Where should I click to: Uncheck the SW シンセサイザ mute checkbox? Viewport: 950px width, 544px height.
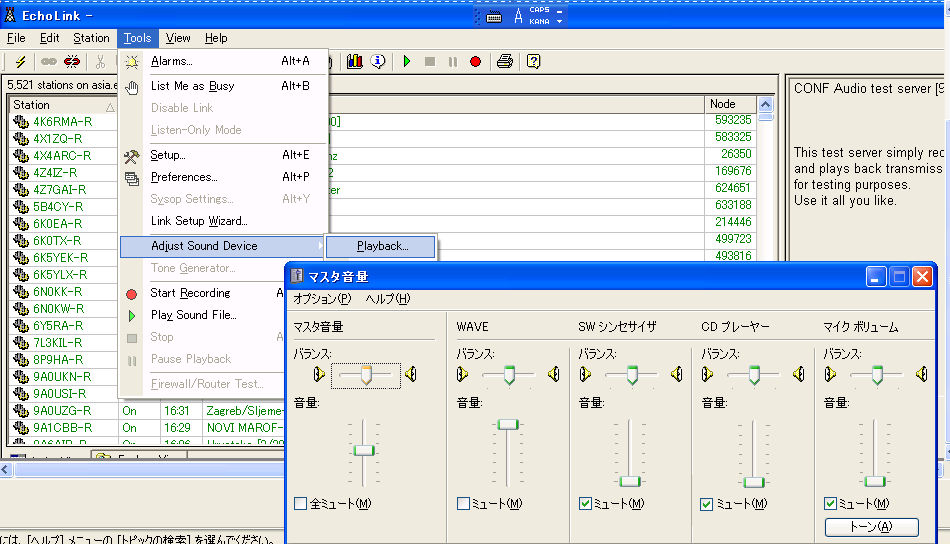click(x=585, y=503)
